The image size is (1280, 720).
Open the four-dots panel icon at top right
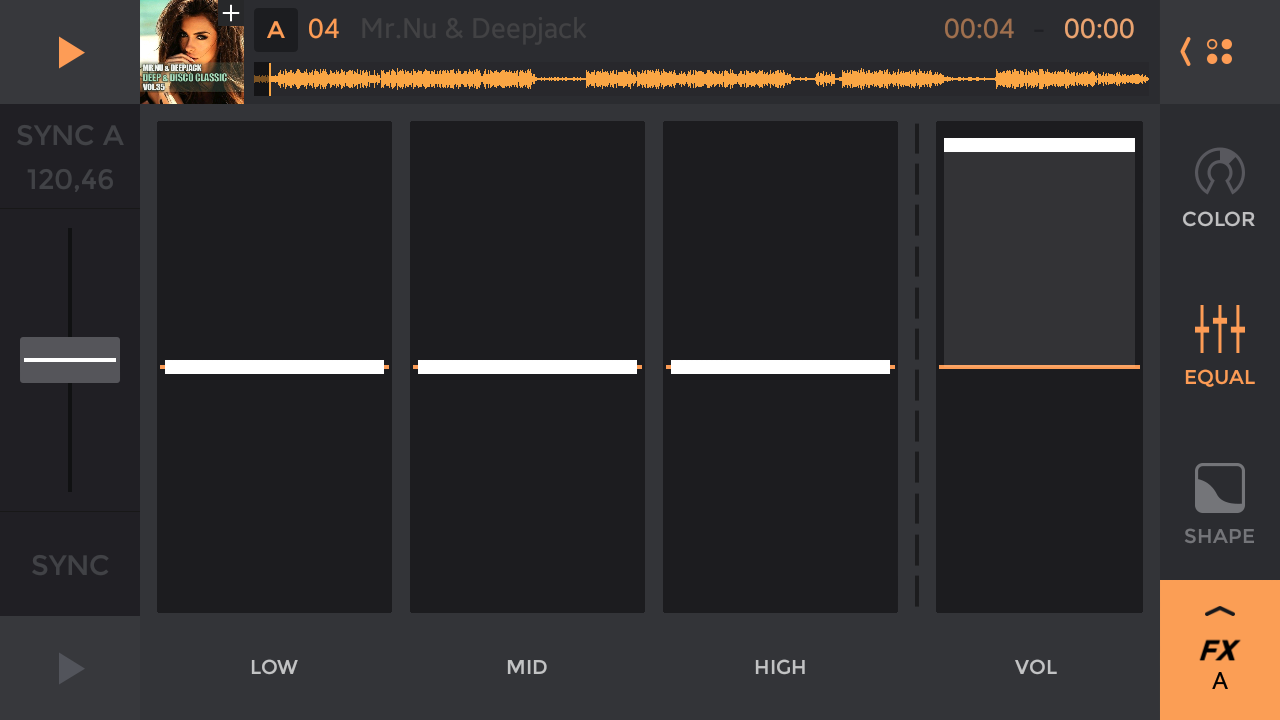pos(1219,52)
